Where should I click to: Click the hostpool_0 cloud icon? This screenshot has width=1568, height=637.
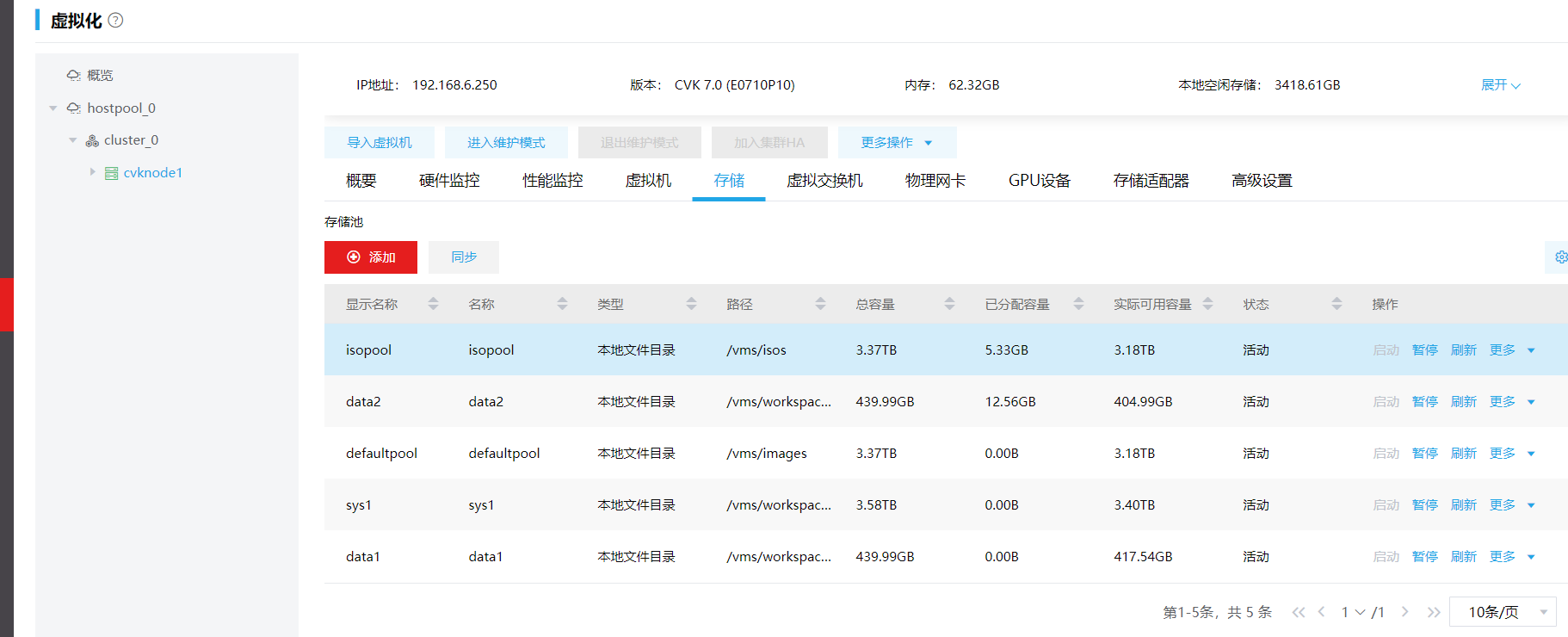click(x=74, y=108)
